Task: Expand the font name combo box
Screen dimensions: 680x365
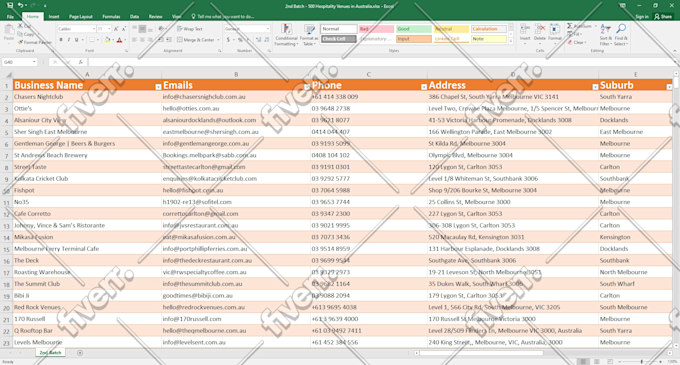Action: pyautogui.click(x=94, y=29)
